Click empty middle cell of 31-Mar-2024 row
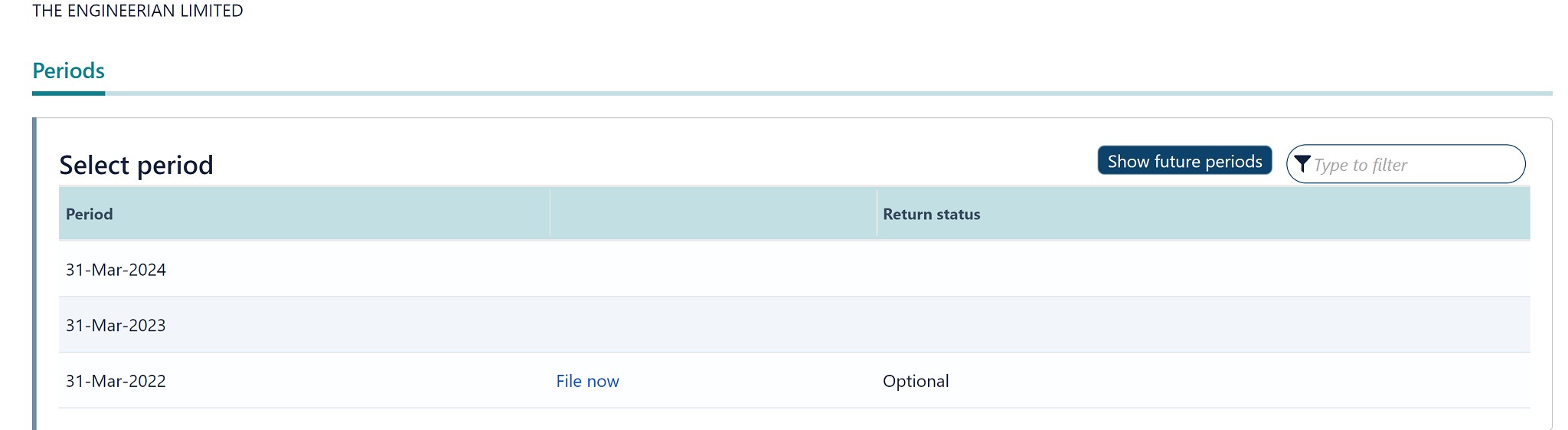 [713, 270]
